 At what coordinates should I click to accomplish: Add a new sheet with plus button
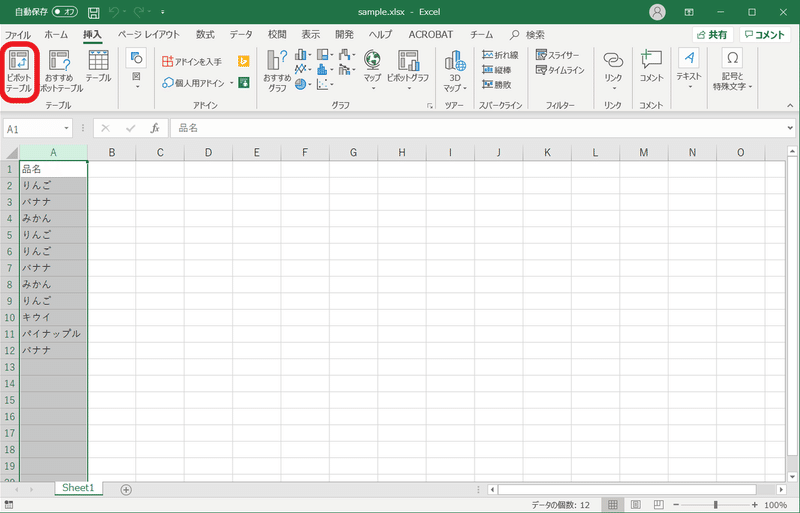point(126,490)
